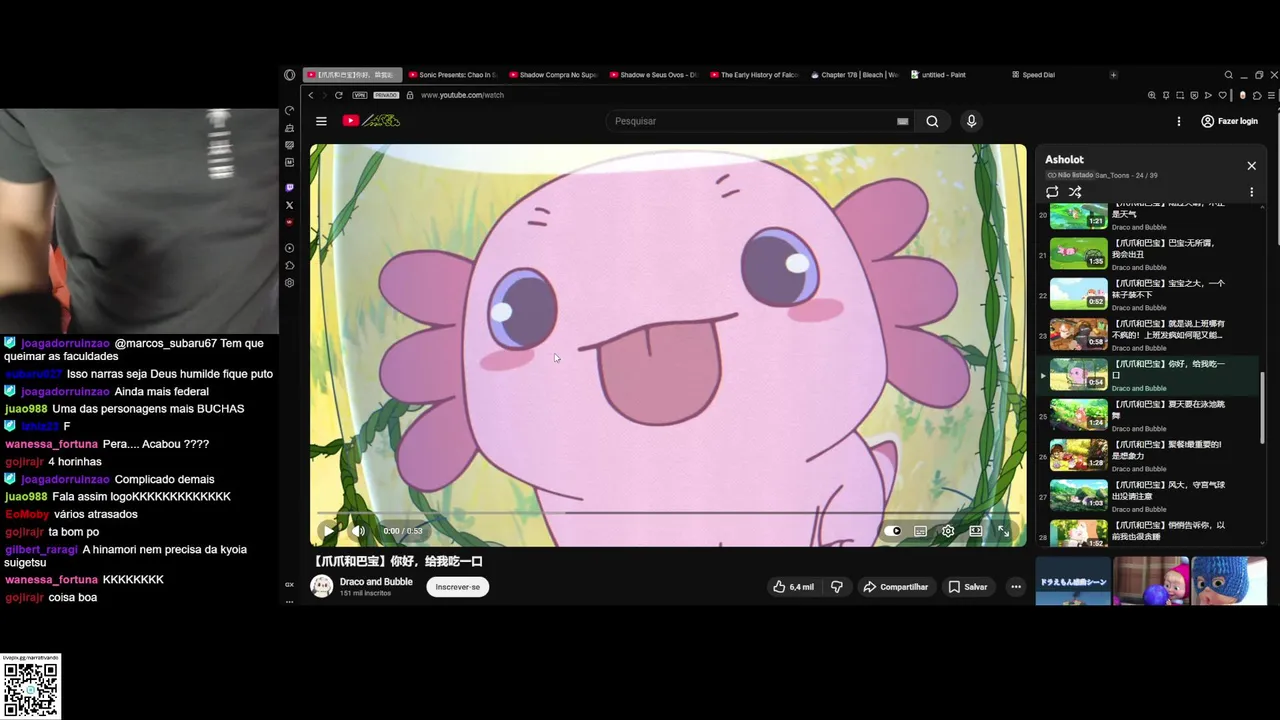This screenshot has height=720, width=1280.
Task: Open the player settings gear
Action: pos(948,531)
